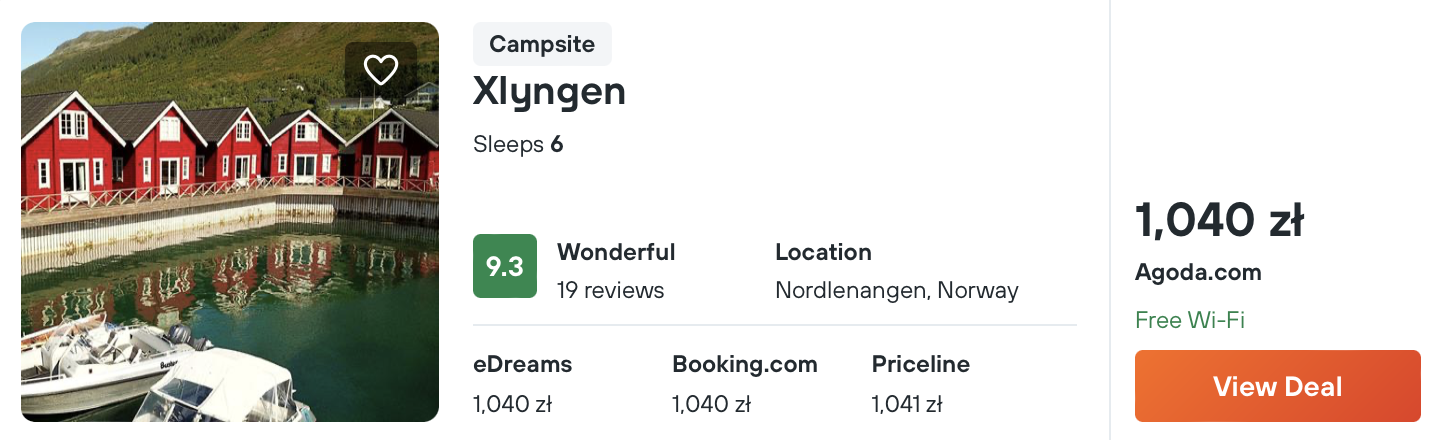Open the Xlyngen property title

[x=549, y=92]
